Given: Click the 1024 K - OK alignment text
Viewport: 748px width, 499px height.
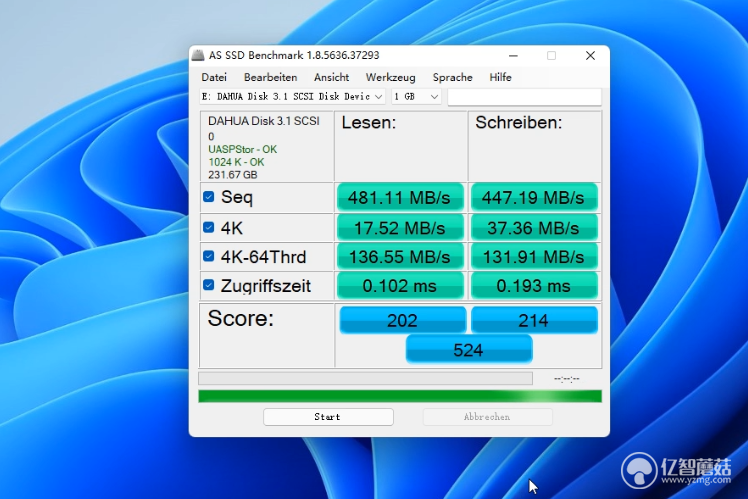Looking at the screenshot, I should [x=236, y=162].
